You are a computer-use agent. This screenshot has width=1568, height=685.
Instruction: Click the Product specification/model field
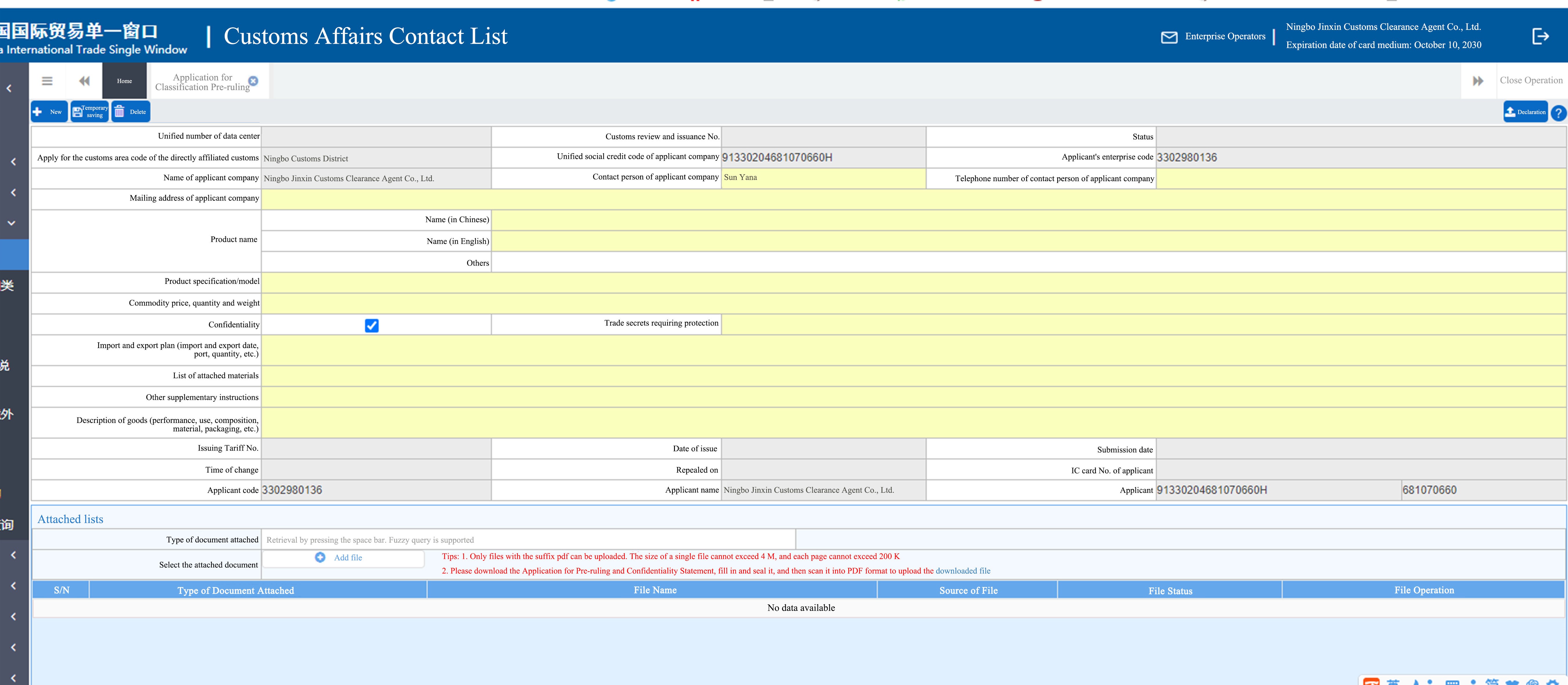tap(914, 283)
